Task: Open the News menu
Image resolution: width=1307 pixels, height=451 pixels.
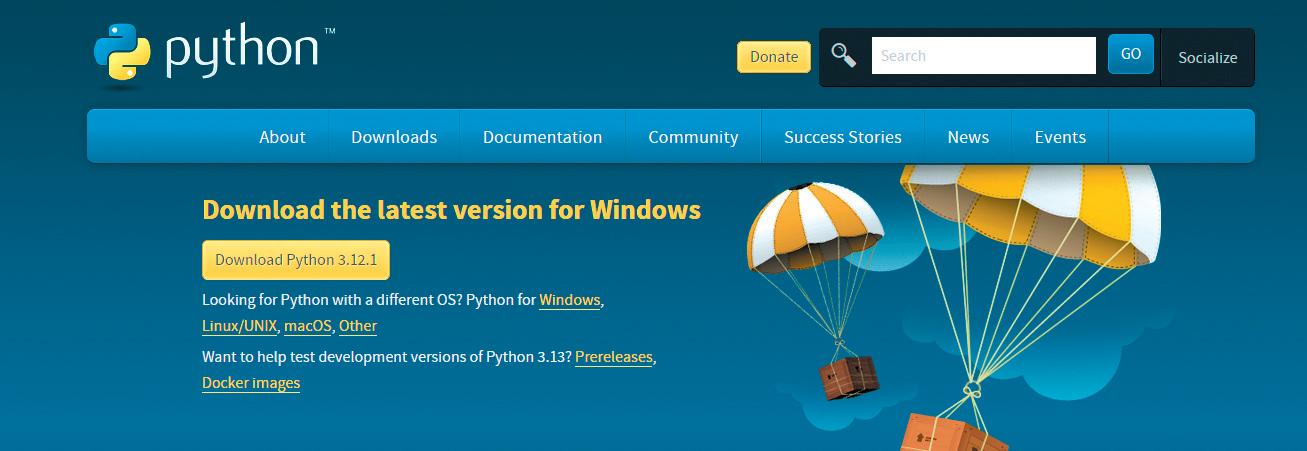Action: [x=968, y=137]
